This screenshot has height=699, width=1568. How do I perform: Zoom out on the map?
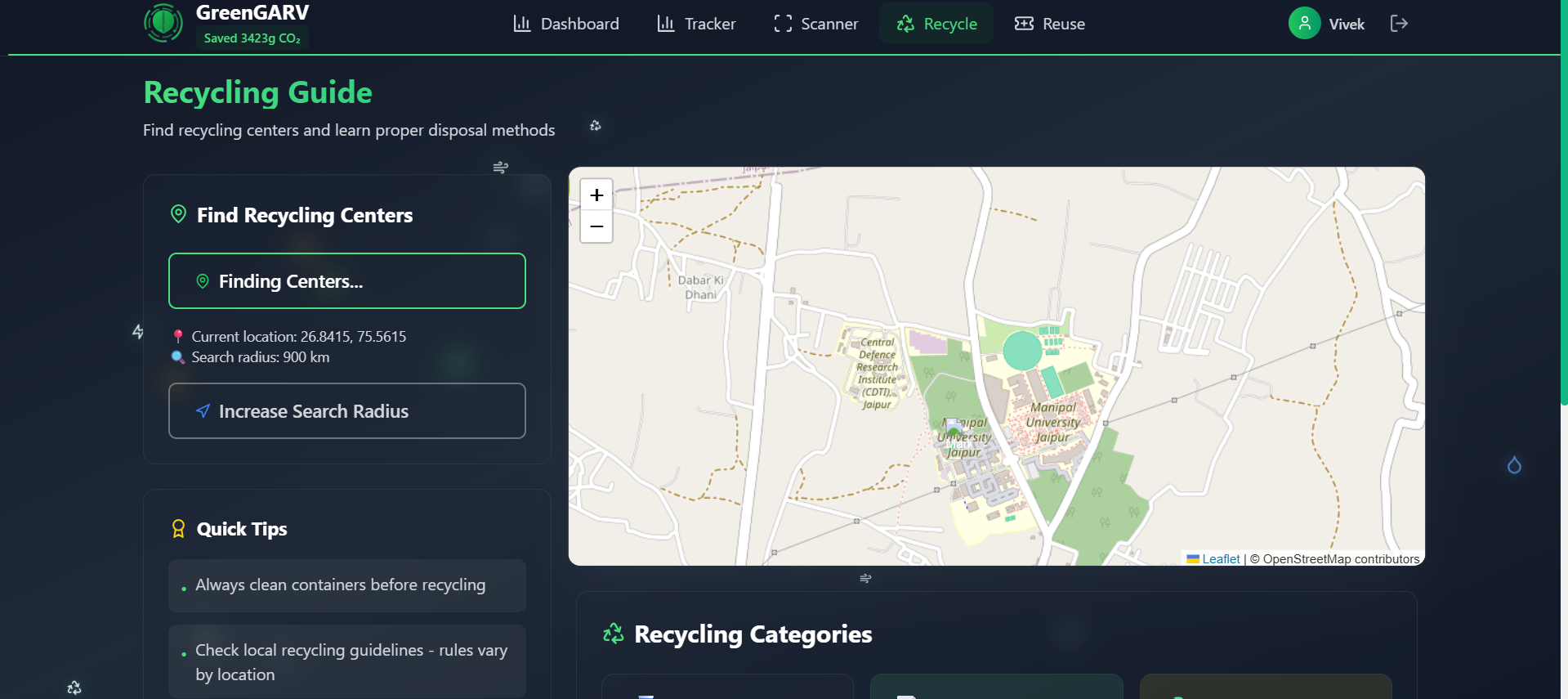click(x=596, y=226)
